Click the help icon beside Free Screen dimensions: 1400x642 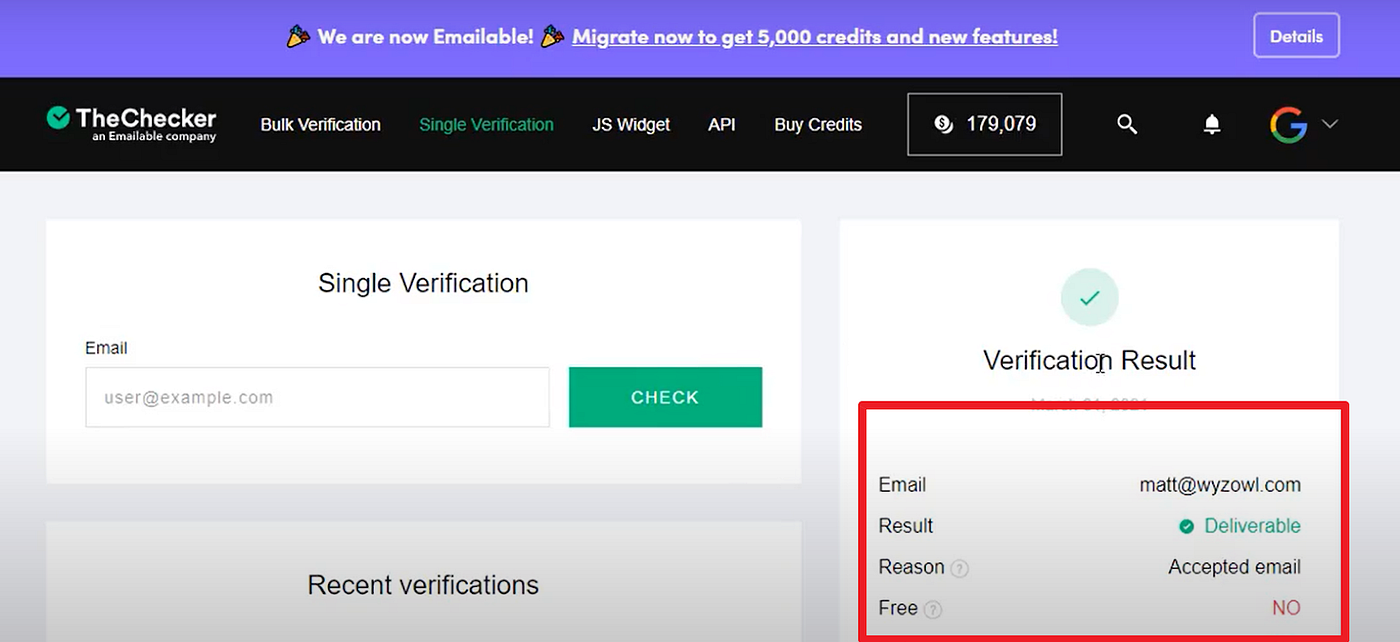[x=932, y=609]
